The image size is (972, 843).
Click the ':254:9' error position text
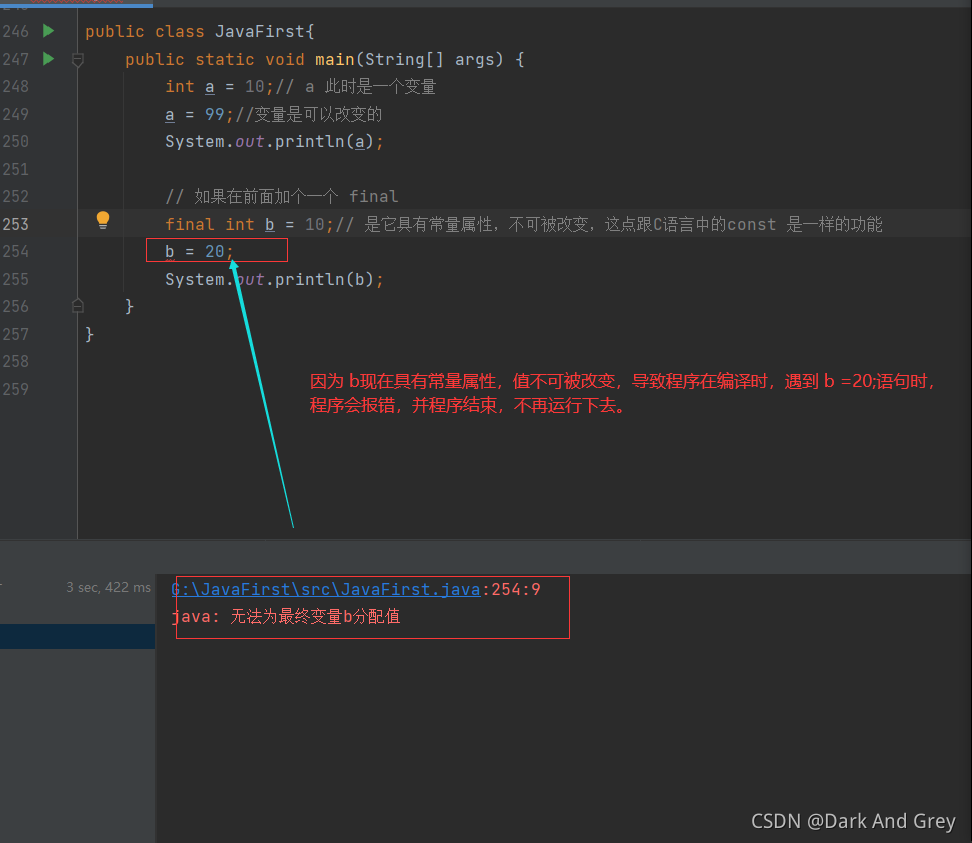(x=511, y=589)
